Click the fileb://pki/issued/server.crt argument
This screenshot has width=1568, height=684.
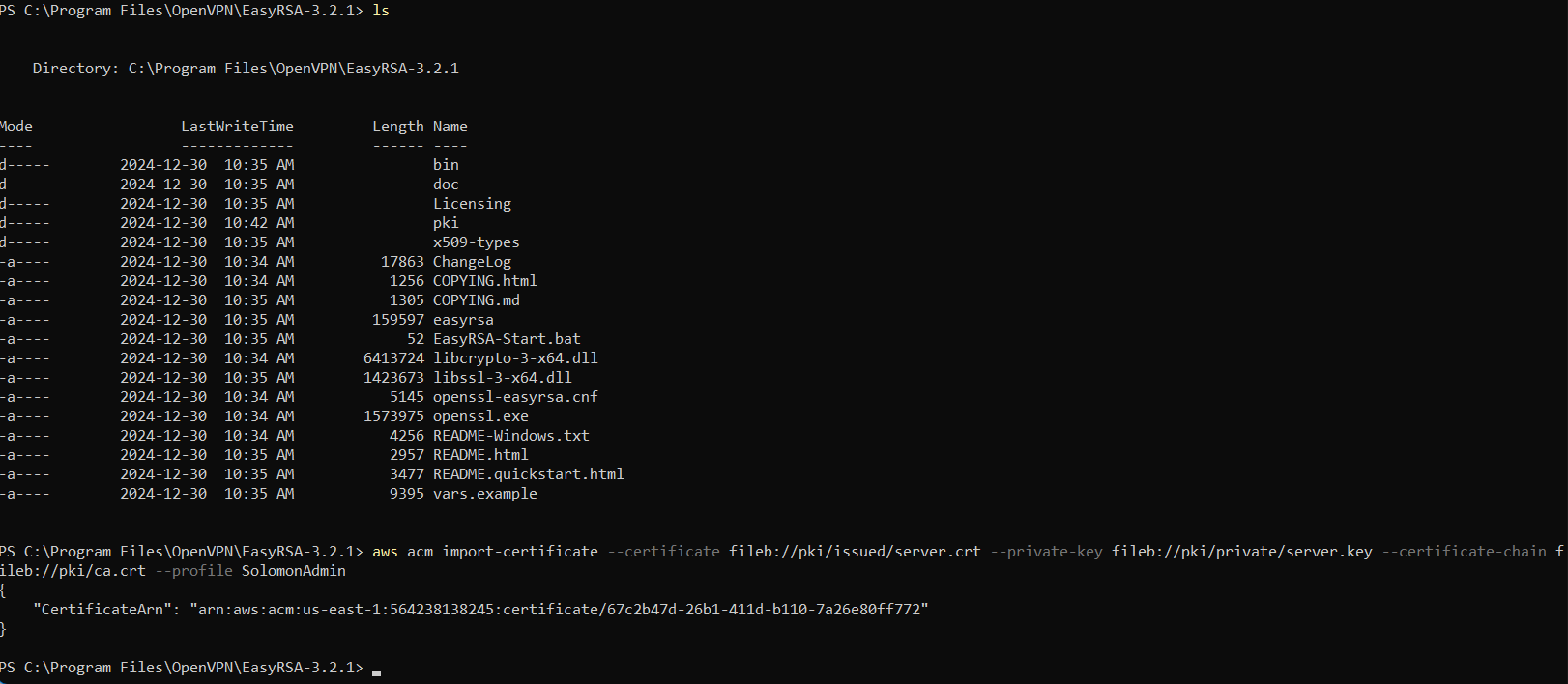[x=855, y=552]
